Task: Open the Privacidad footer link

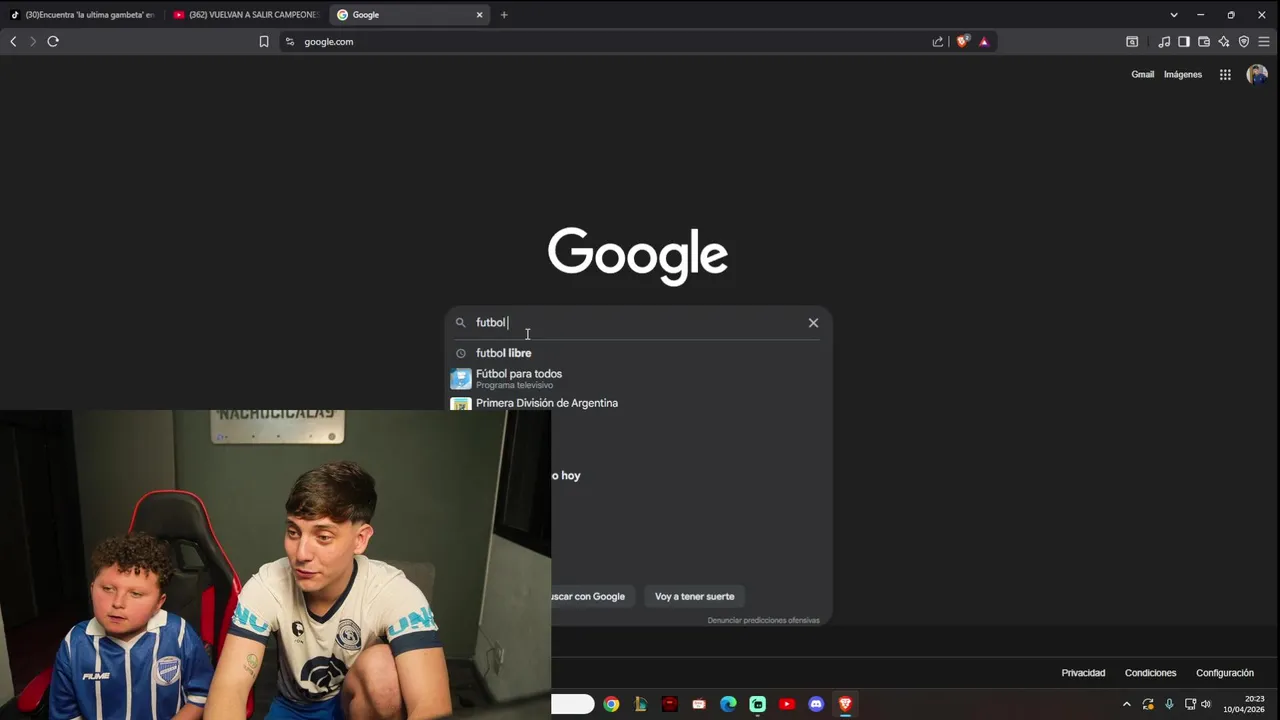Action: (1083, 673)
